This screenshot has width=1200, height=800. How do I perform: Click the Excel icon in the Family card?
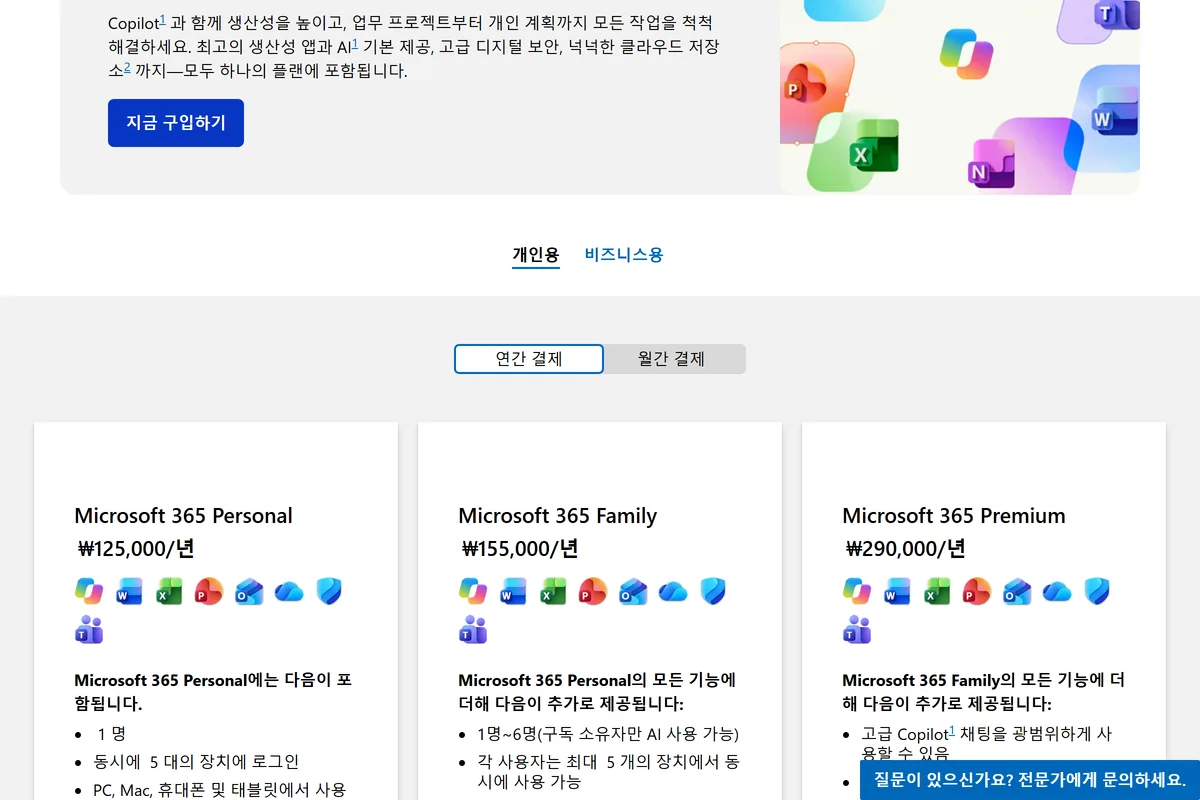click(x=553, y=591)
